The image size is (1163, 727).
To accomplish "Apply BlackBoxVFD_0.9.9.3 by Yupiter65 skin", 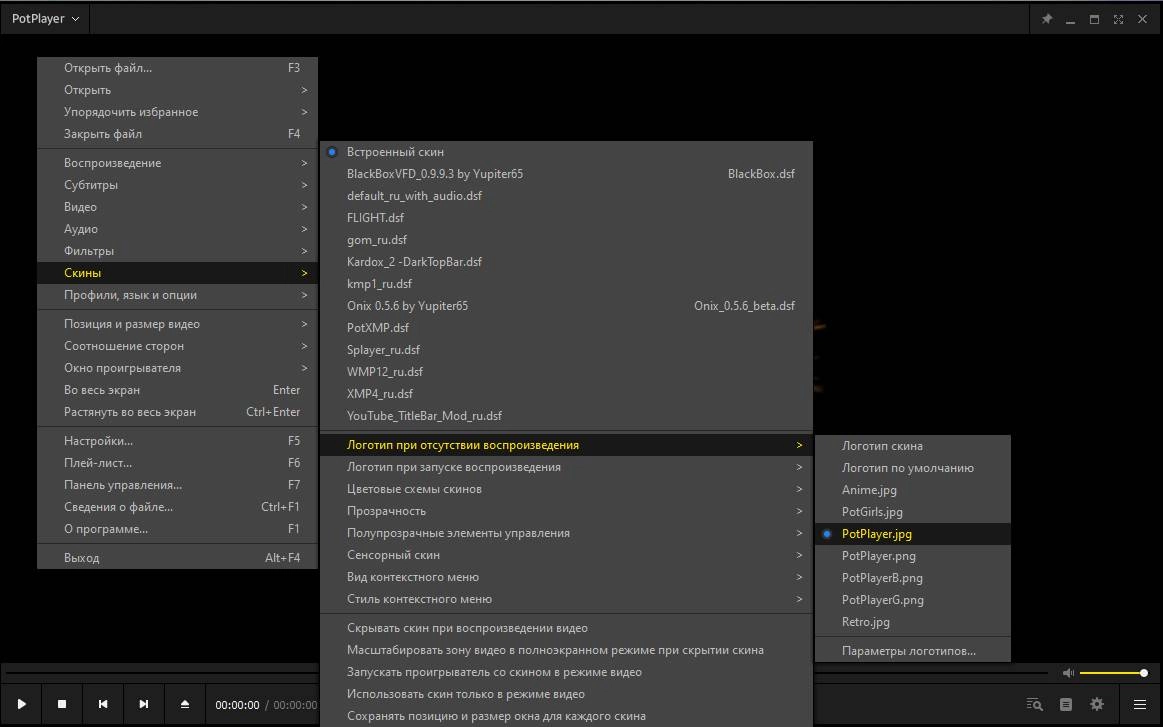I will [567, 174].
